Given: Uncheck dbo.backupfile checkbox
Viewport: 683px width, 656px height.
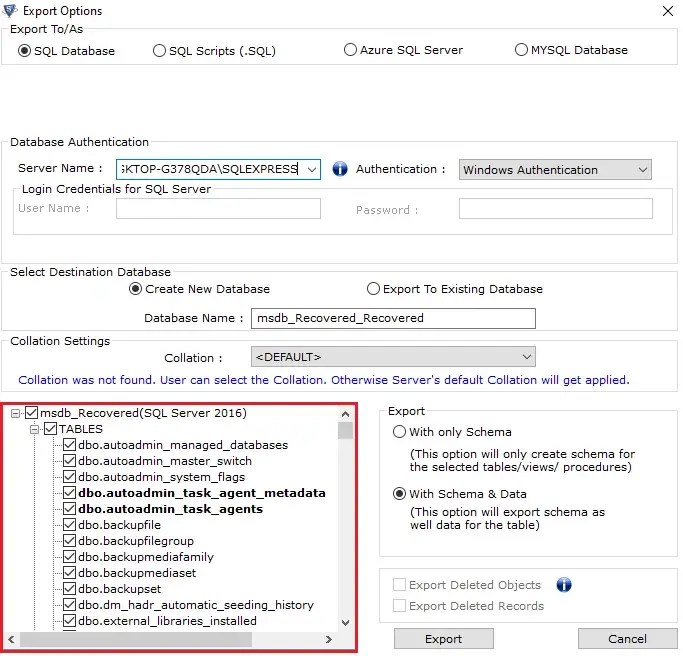Looking at the screenshot, I should pyautogui.click(x=70, y=524).
